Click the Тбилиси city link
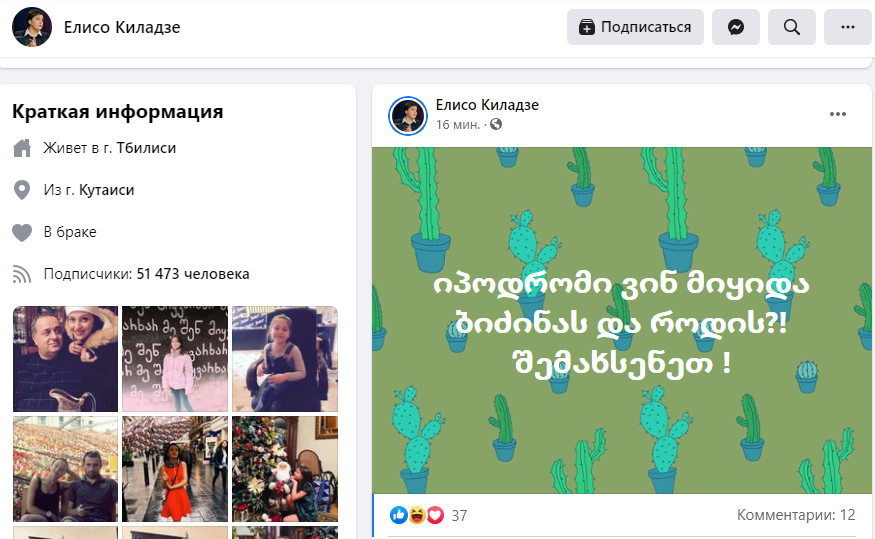Viewport: 875px width, 539px height. (146, 148)
